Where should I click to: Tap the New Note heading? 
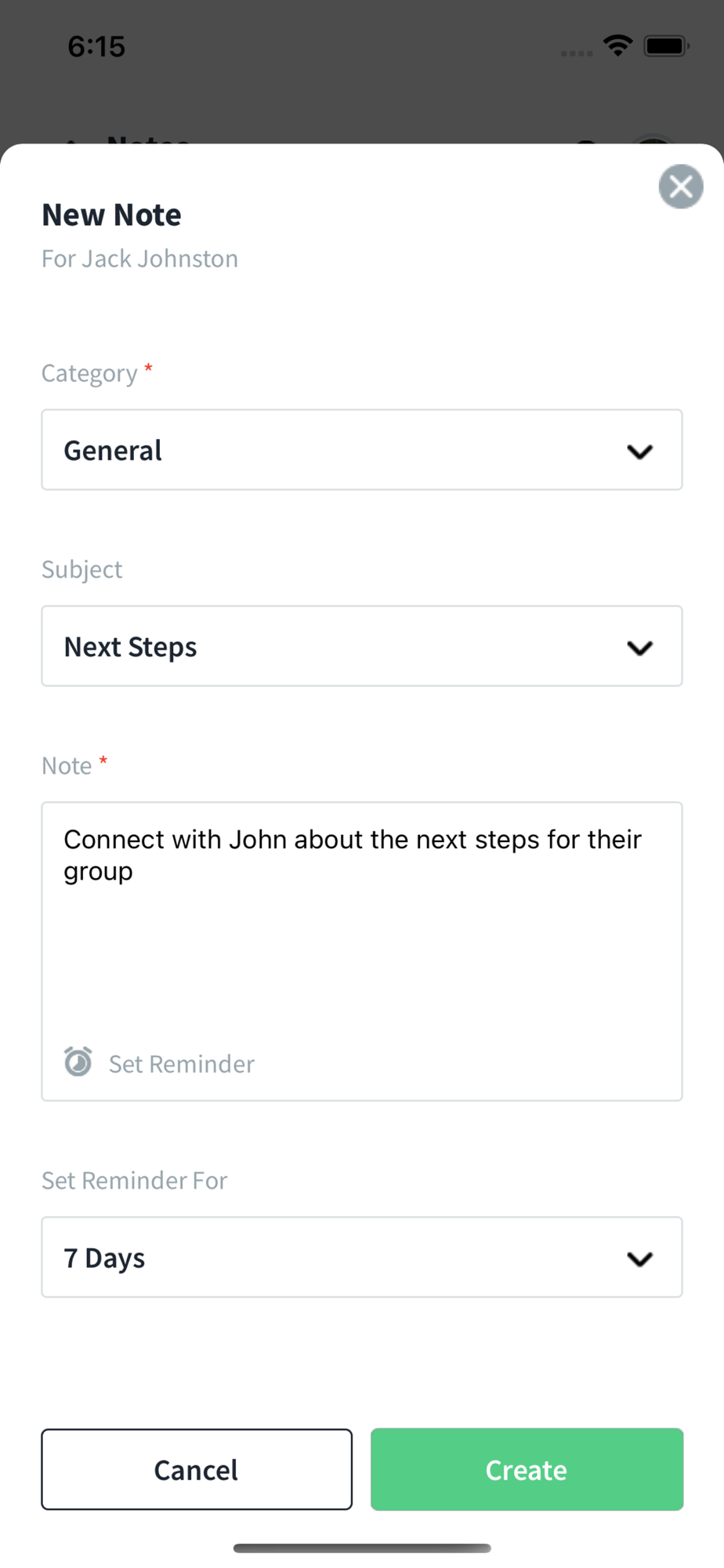click(x=111, y=215)
